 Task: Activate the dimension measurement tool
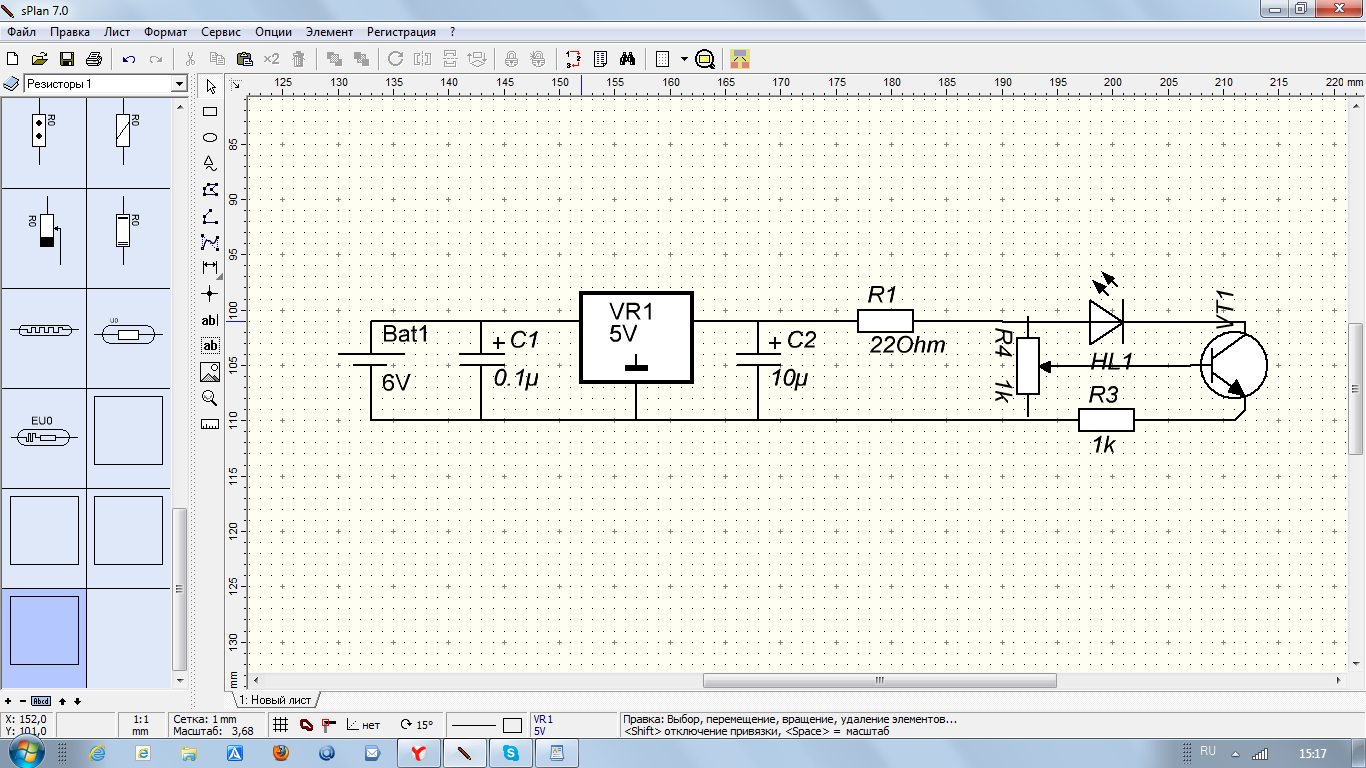click(210, 267)
